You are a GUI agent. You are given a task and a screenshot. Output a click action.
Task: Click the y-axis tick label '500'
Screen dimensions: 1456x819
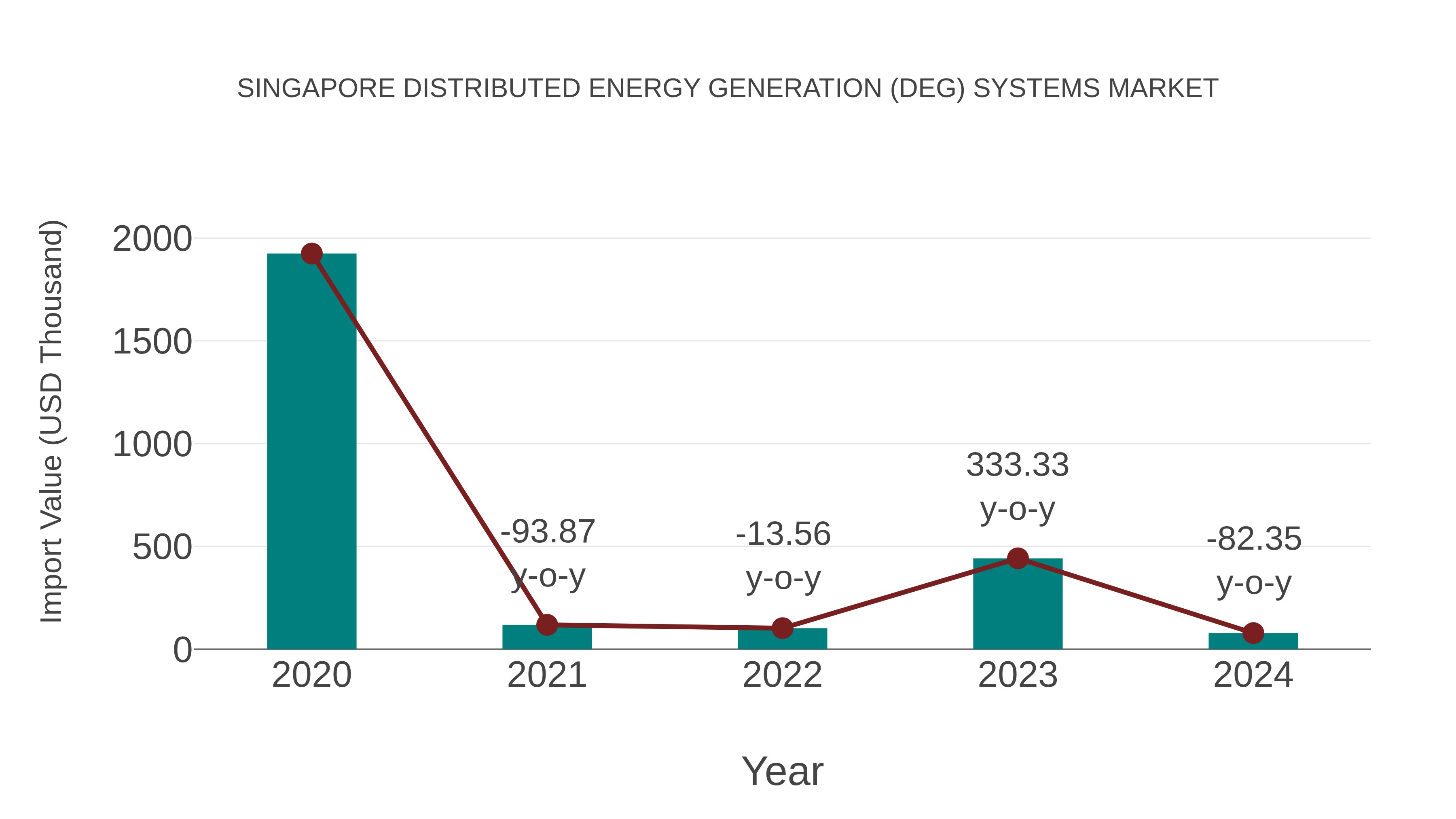pyautogui.click(x=162, y=547)
